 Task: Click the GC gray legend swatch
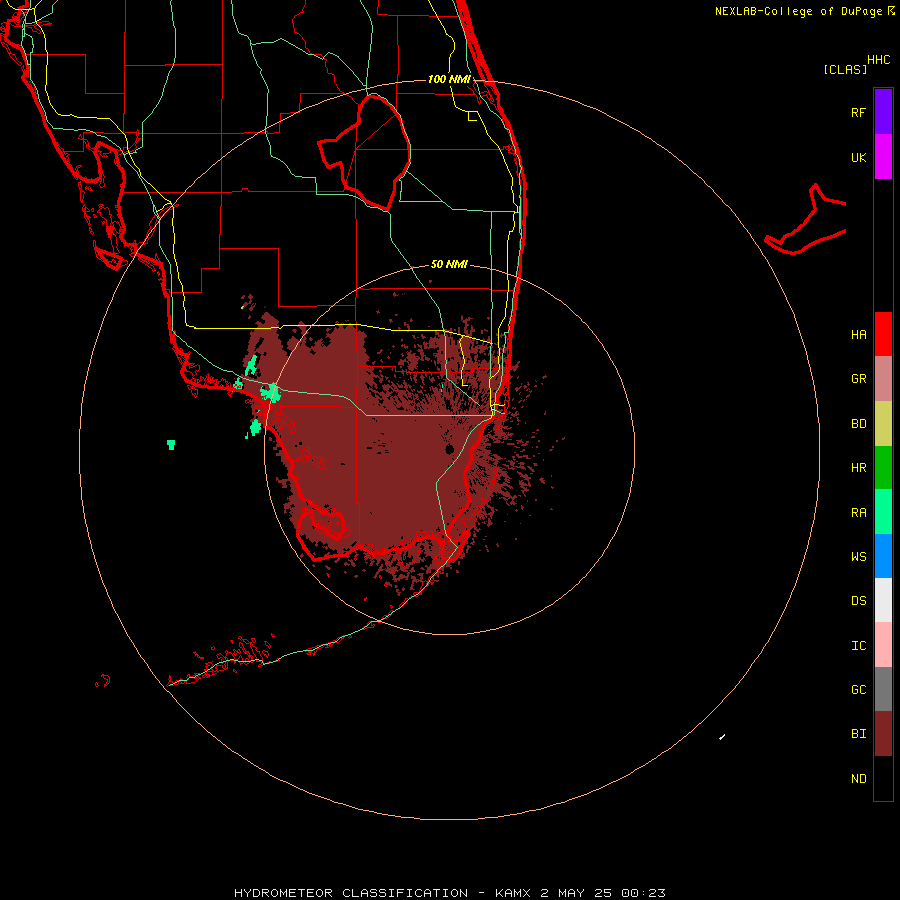[x=883, y=689]
